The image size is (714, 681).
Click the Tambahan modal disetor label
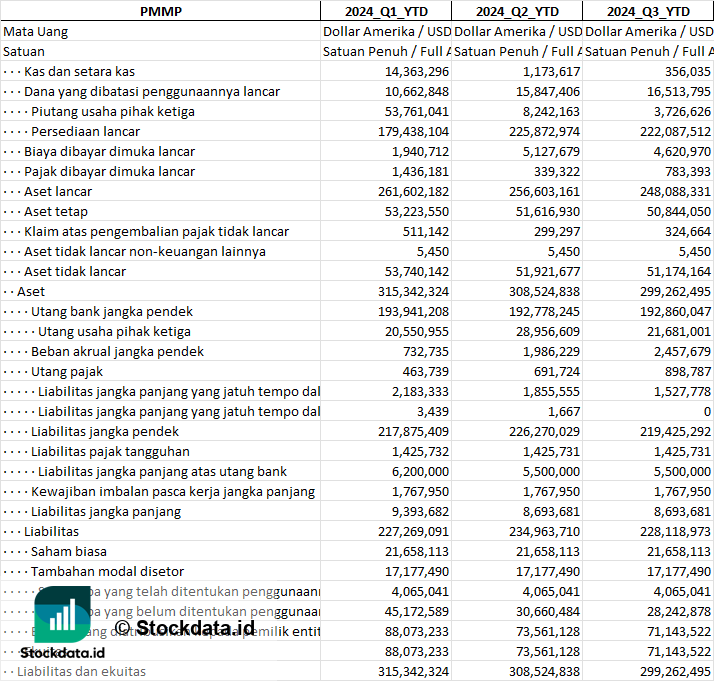107,571
